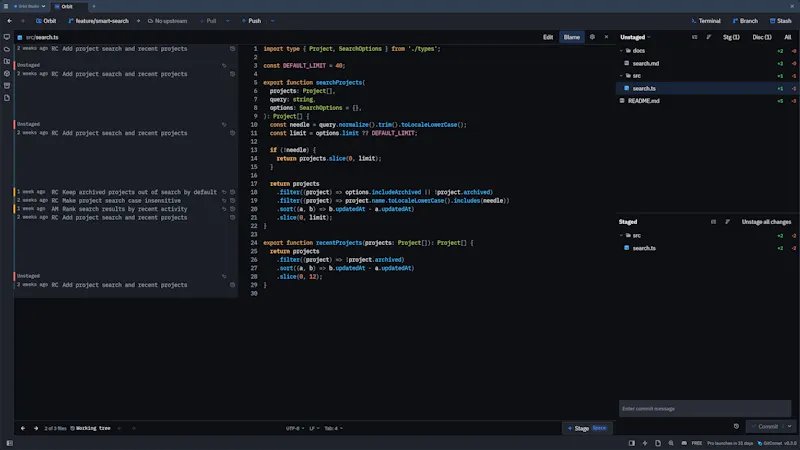Image resolution: width=800 pixels, height=450 pixels.
Task: Open the circular gear icon in left sidebar
Action: tap(7, 73)
